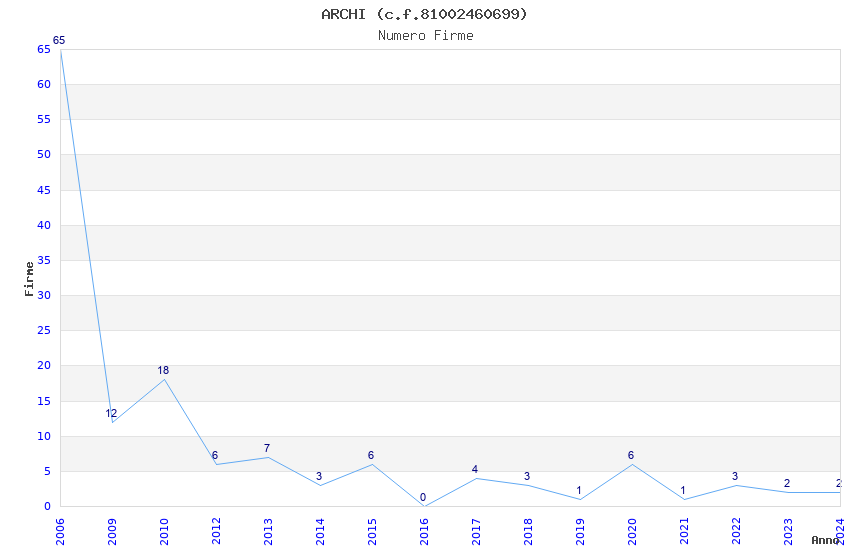The width and height of the screenshot is (850, 550).
Task: Click the data value 65 at 2006
Action: 59,40
